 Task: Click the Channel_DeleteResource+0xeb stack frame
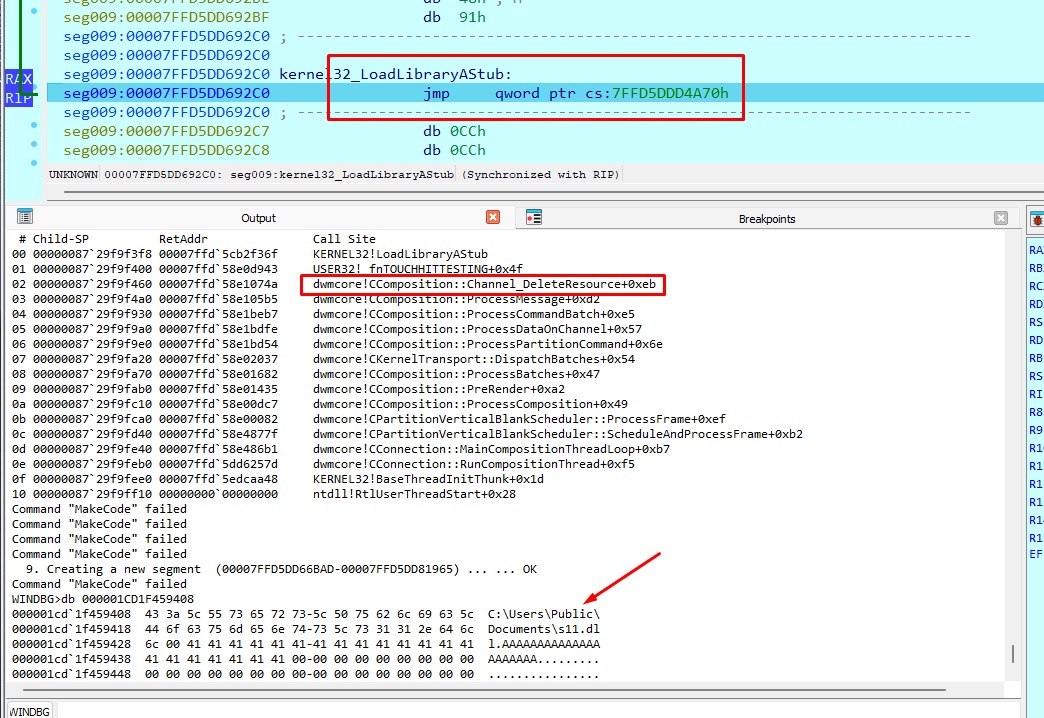click(x=484, y=284)
